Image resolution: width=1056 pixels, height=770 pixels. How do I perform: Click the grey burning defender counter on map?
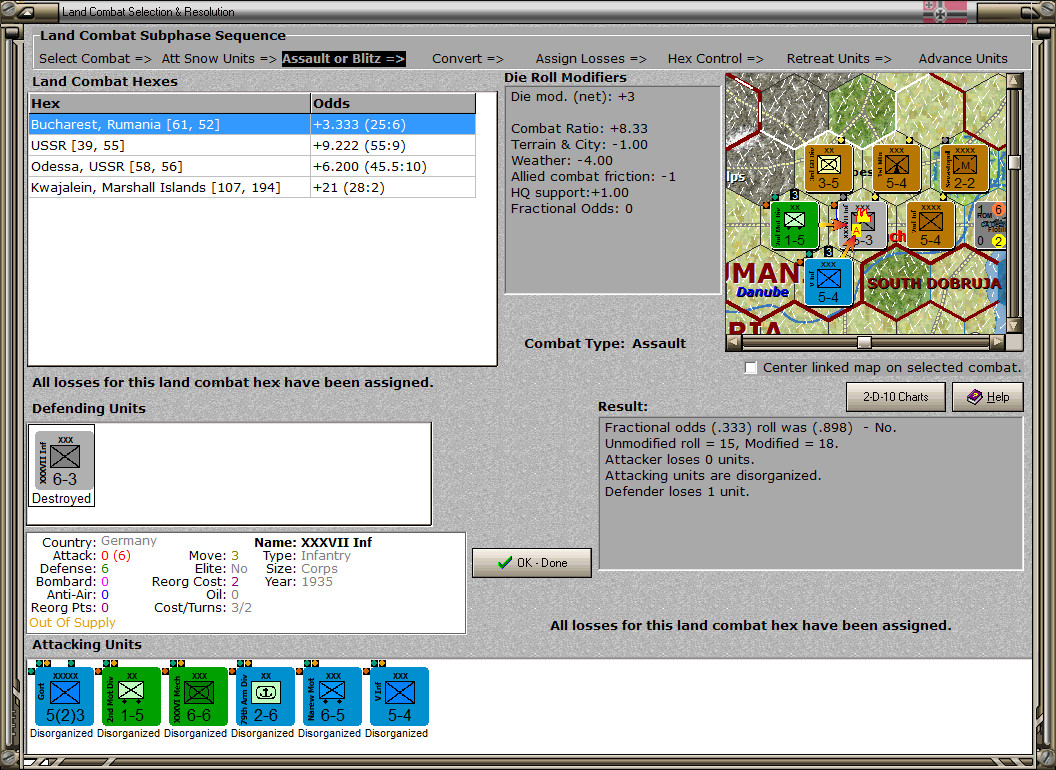tap(863, 225)
